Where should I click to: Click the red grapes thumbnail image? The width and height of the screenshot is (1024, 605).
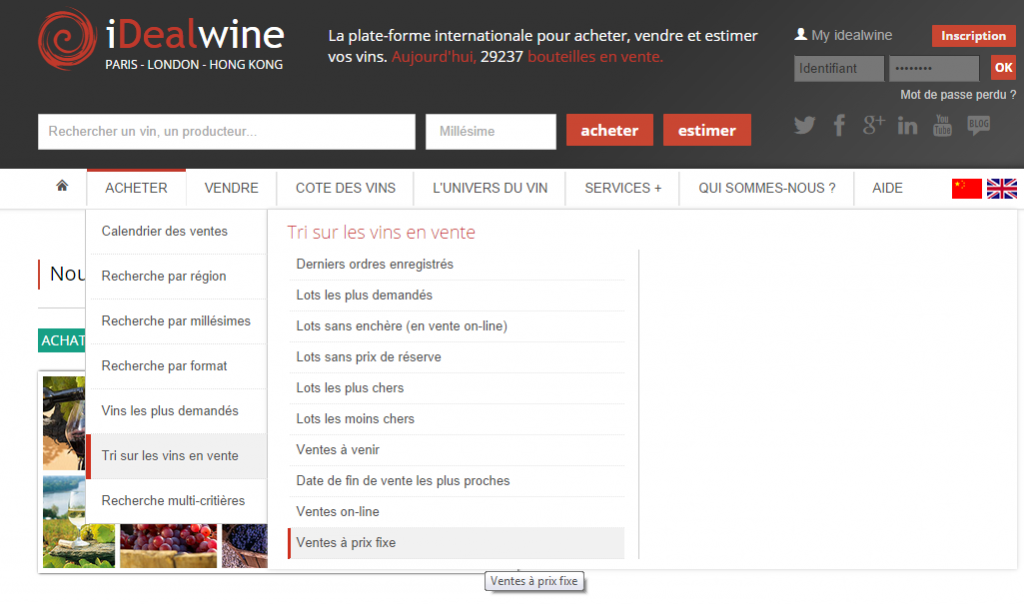point(168,546)
